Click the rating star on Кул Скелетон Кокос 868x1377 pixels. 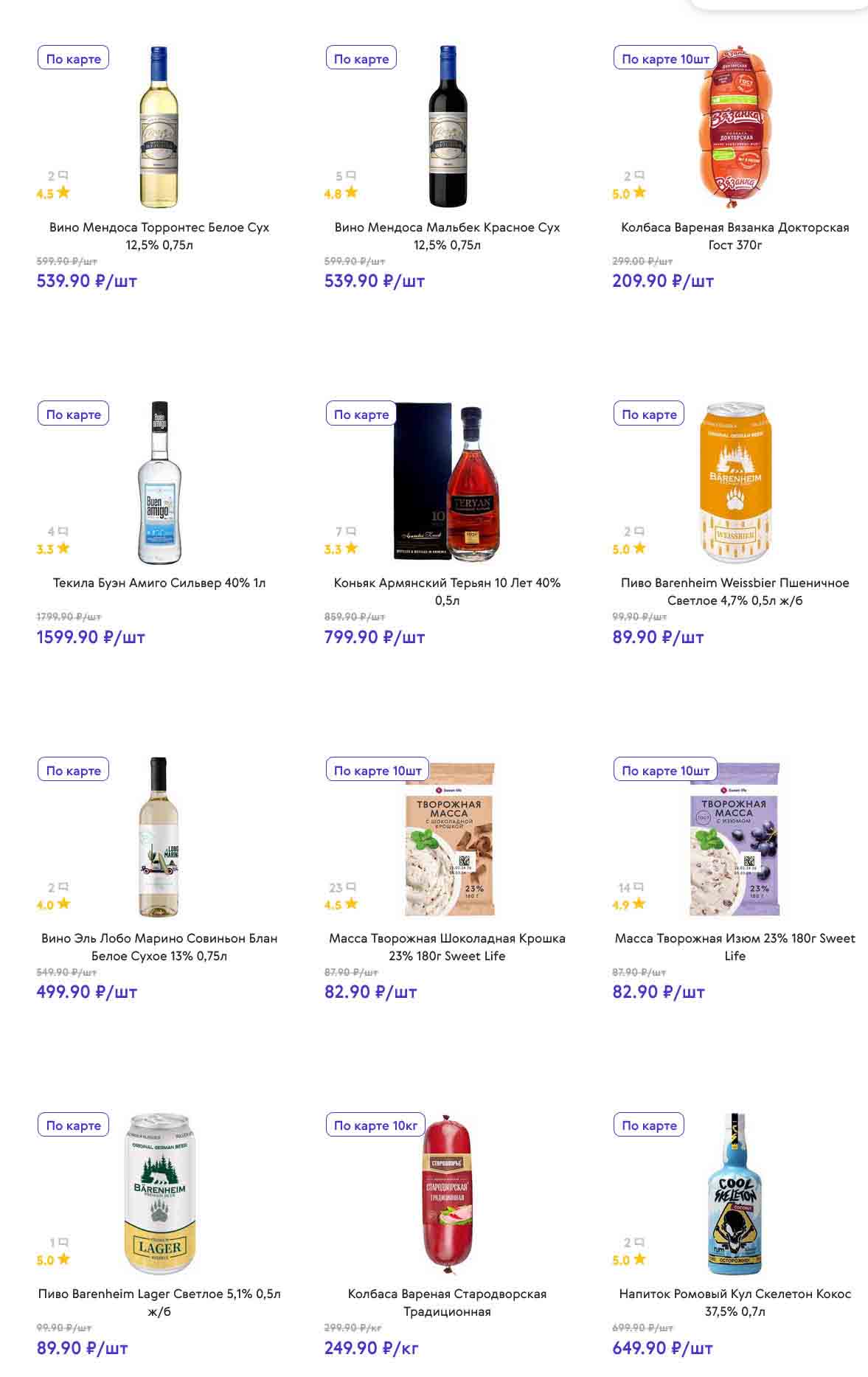pyautogui.click(x=639, y=1259)
